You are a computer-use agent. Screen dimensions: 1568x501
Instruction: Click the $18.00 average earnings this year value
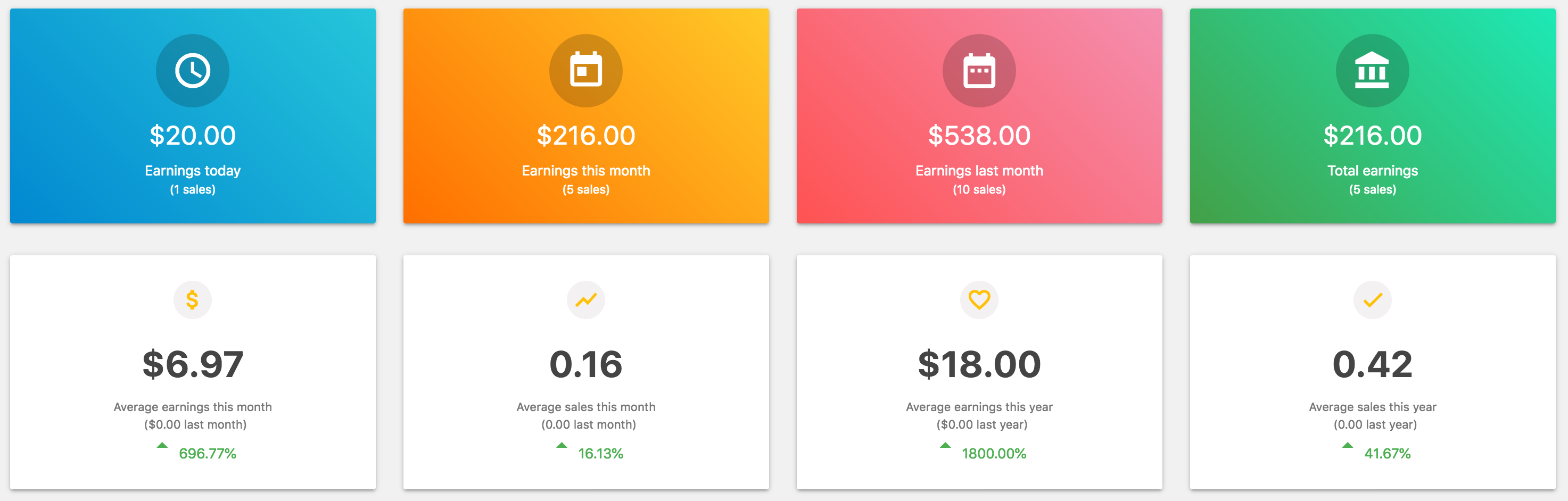[x=979, y=364]
